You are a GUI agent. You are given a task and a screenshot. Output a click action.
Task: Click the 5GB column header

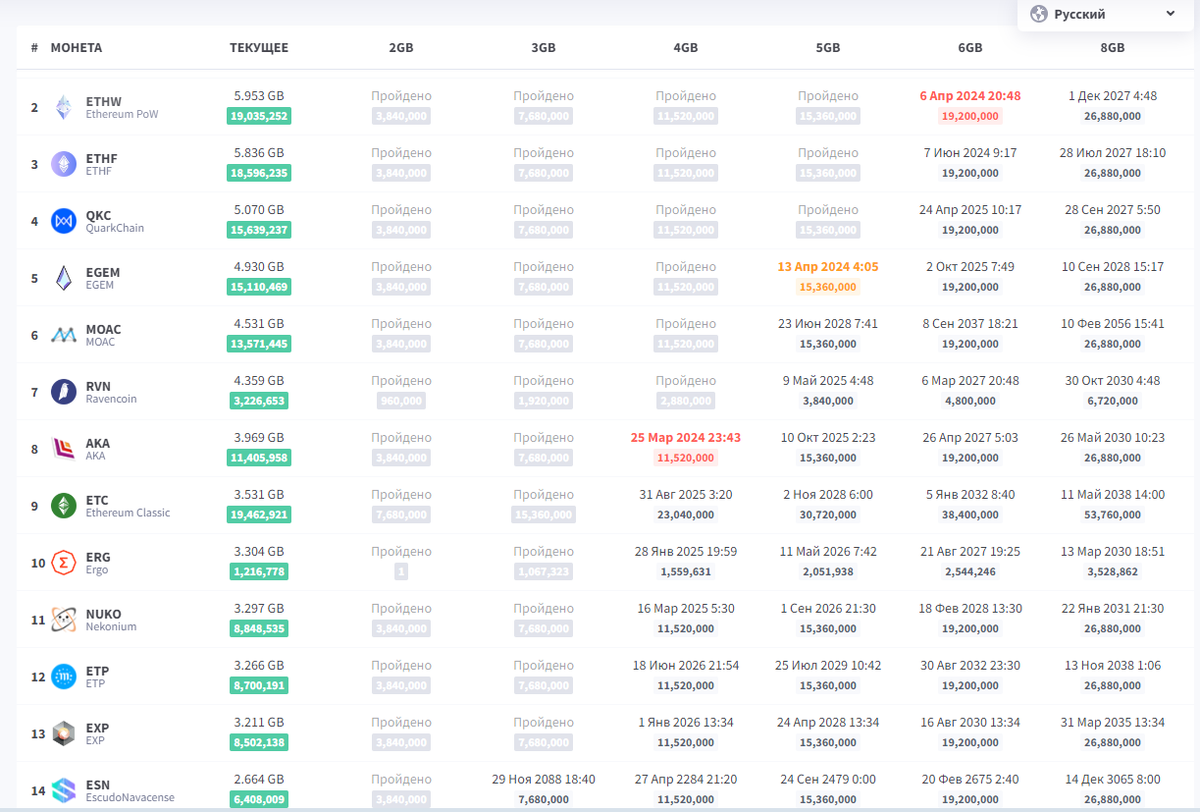pyautogui.click(x=828, y=48)
